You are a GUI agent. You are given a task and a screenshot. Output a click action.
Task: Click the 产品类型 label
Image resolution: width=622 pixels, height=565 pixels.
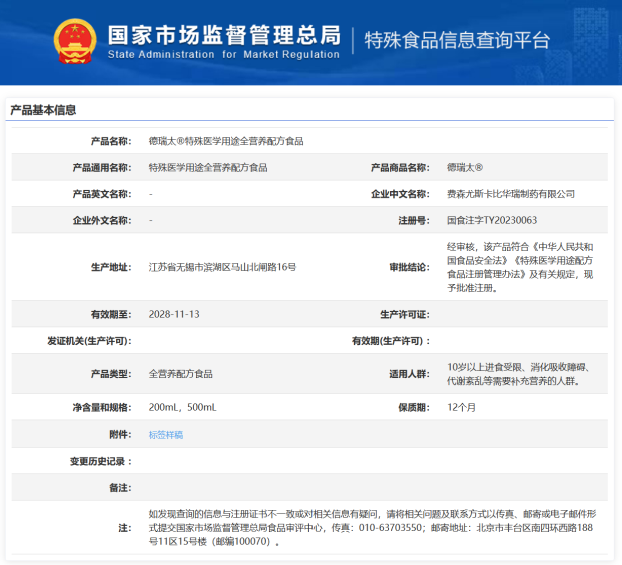(x=111, y=374)
